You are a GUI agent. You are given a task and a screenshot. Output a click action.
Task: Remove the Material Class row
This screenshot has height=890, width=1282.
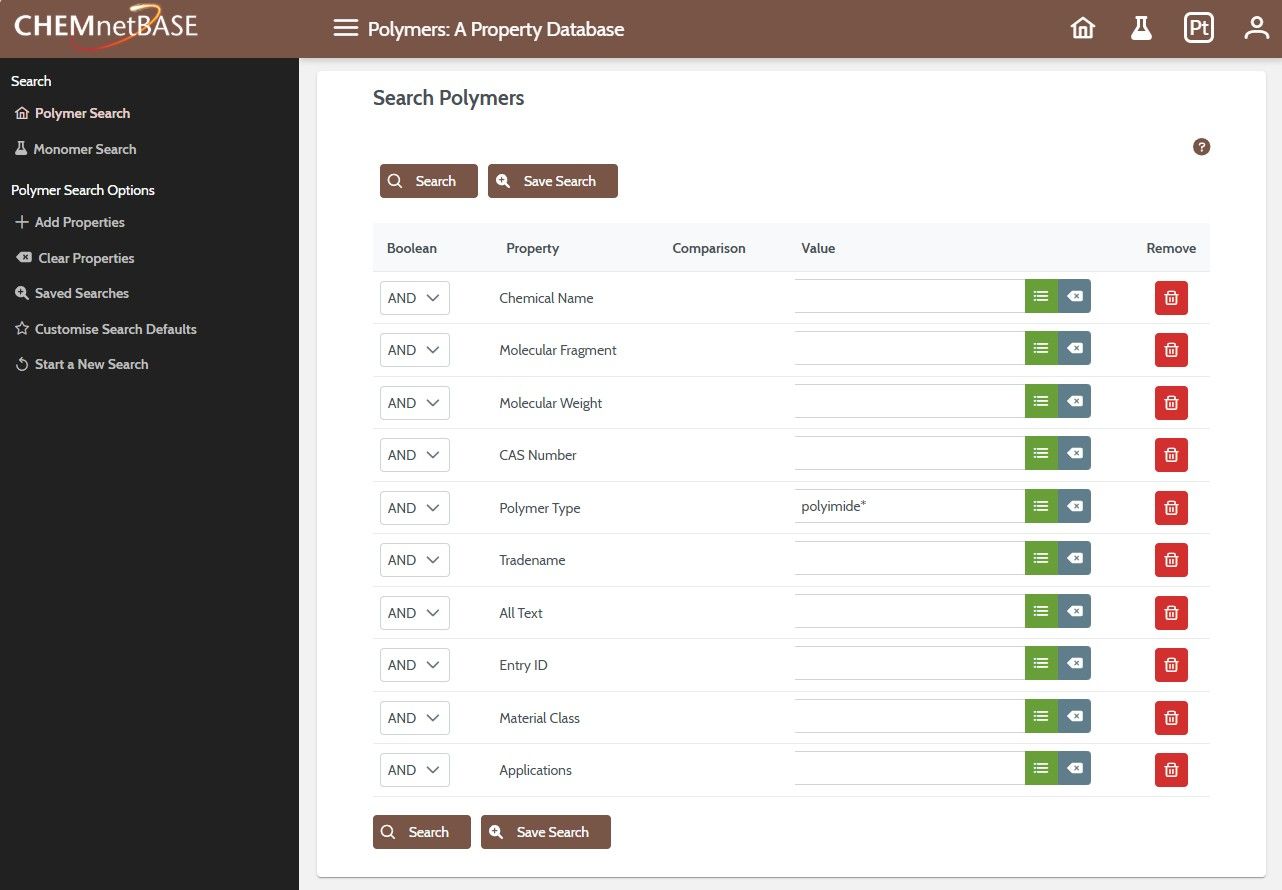click(x=1171, y=718)
